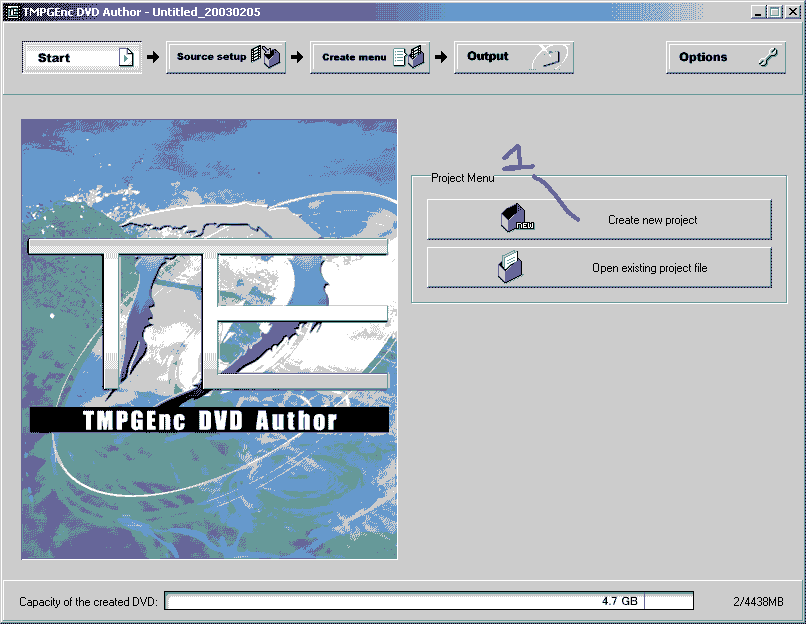
Task: Click the TMPGEnc DVD Author splash image
Action: click(209, 339)
